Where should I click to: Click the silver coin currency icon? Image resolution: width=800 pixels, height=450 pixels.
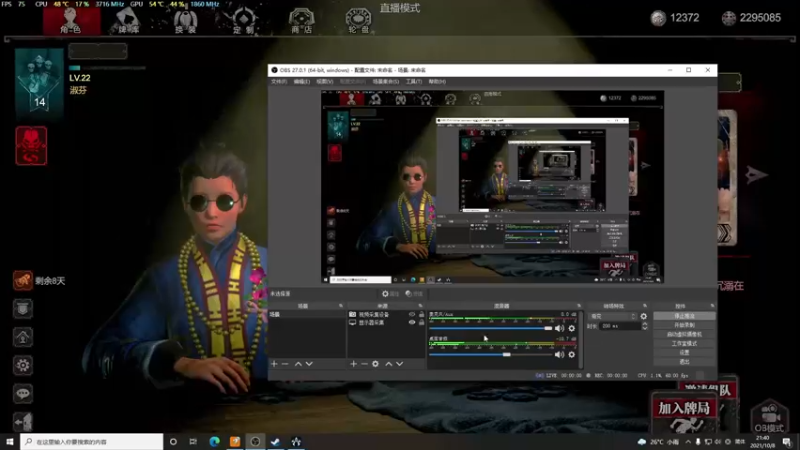[x=658, y=18]
